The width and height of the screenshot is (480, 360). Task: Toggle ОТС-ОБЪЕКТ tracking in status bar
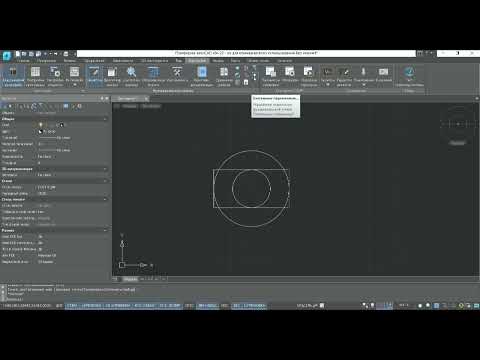click(144, 305)
